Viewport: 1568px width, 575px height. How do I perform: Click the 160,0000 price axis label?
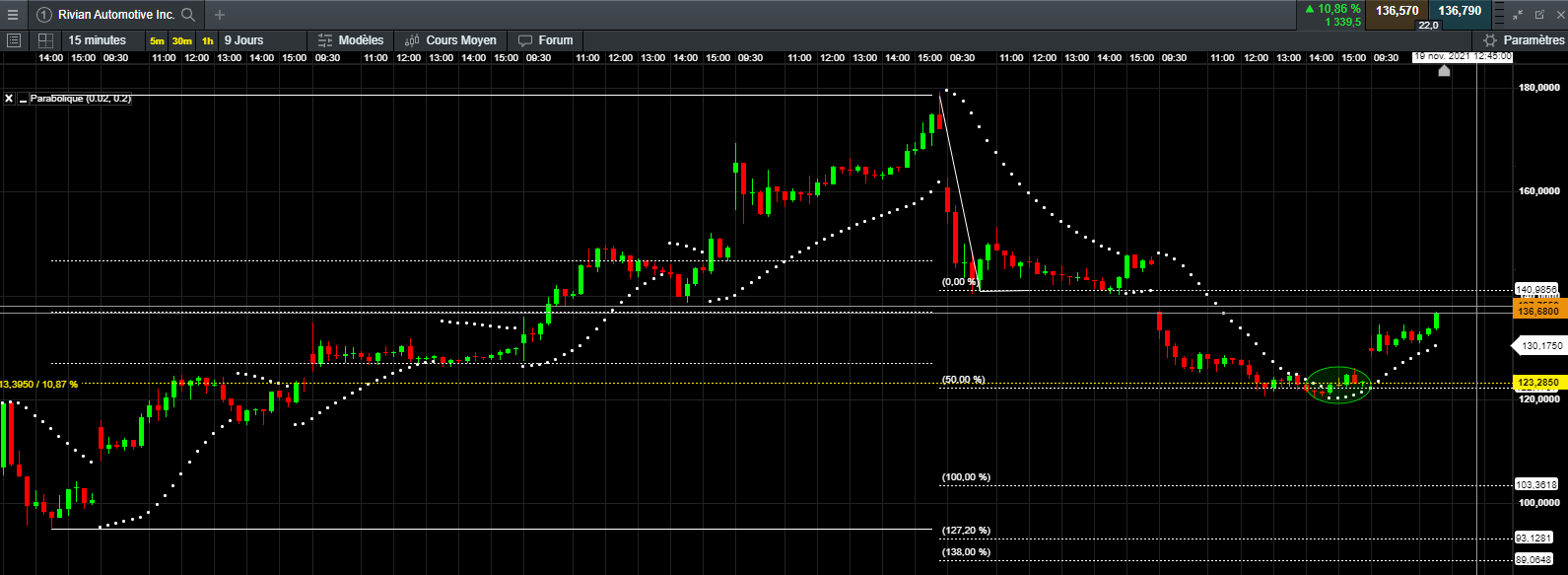tap(1537, 191)
